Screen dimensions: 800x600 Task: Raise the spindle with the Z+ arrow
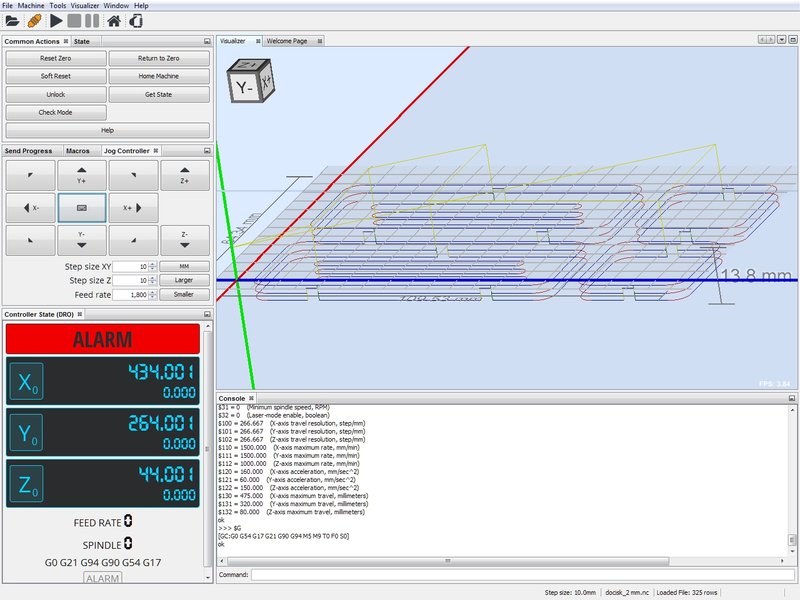coord(185,175)
